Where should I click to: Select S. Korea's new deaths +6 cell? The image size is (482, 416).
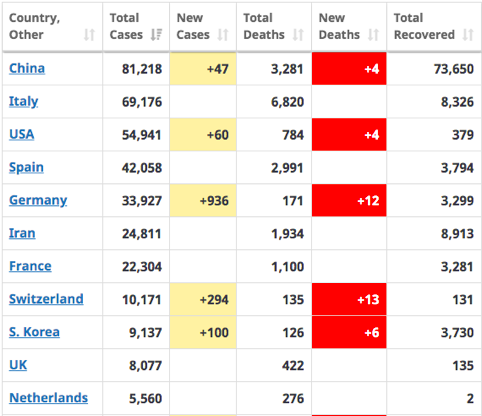tap(349, 332)
